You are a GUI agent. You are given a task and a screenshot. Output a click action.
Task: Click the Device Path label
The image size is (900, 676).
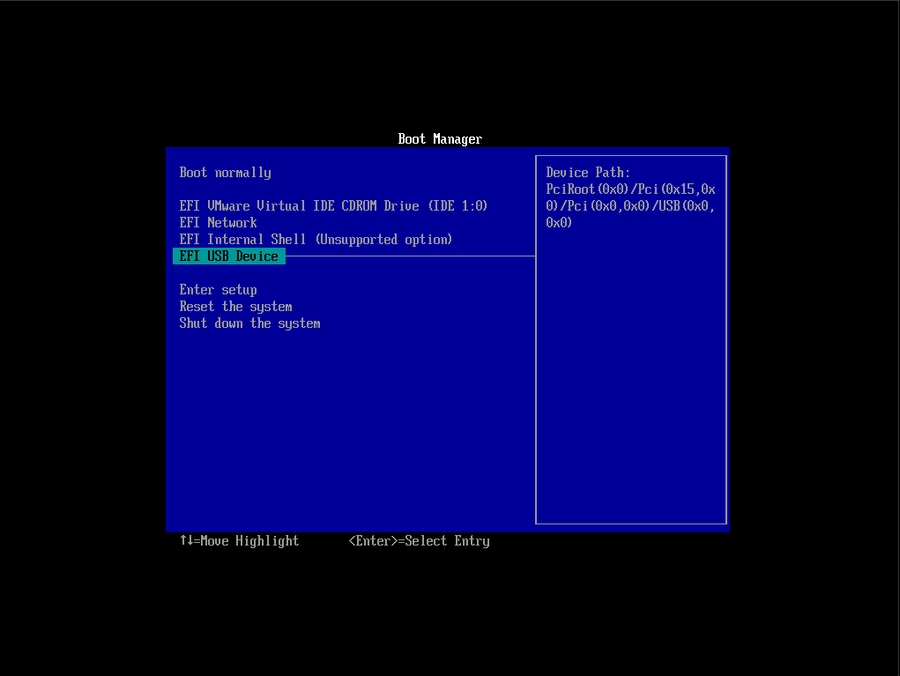click(588, 173)
